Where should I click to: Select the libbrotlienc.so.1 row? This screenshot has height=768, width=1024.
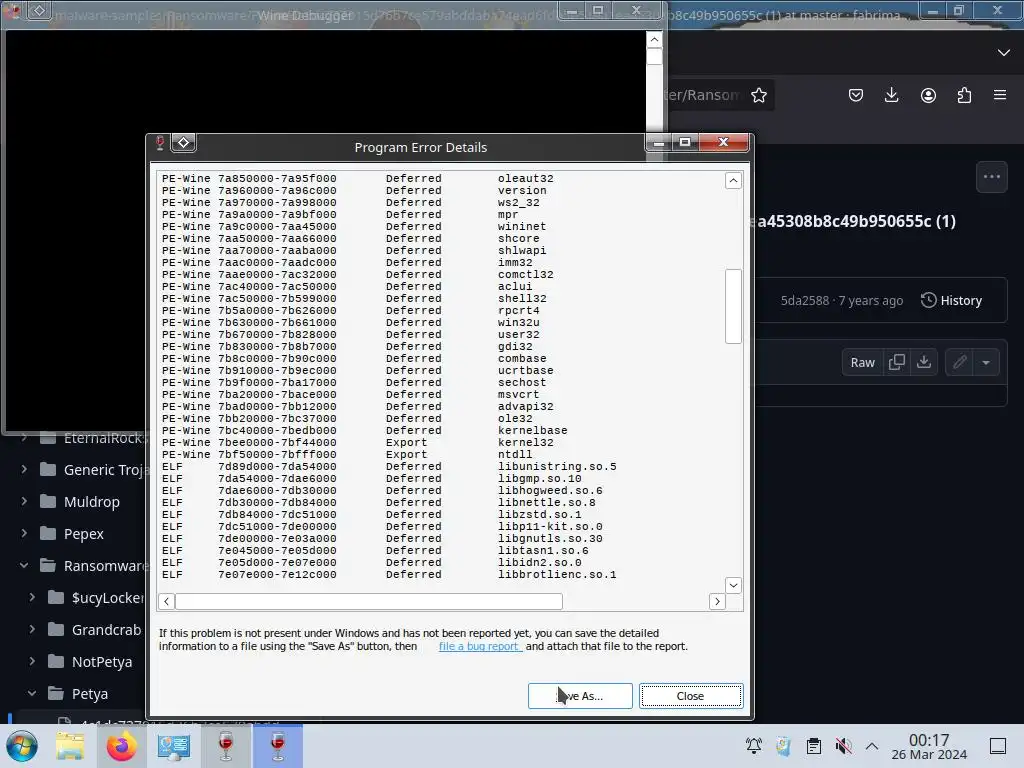click(x=389, y=574)
